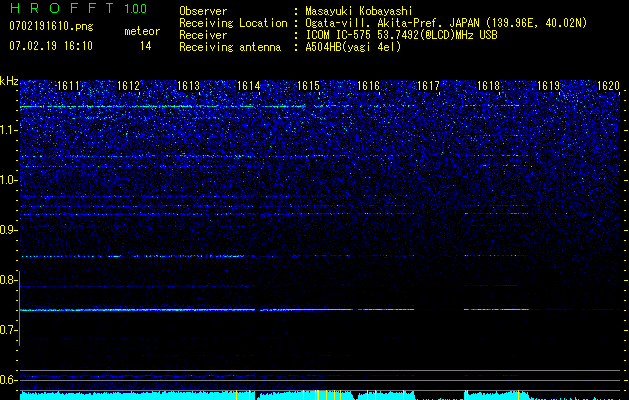Viewport: 629px width, 400px height.
Task: Click the kHz unit label
Action: [9, 81]
